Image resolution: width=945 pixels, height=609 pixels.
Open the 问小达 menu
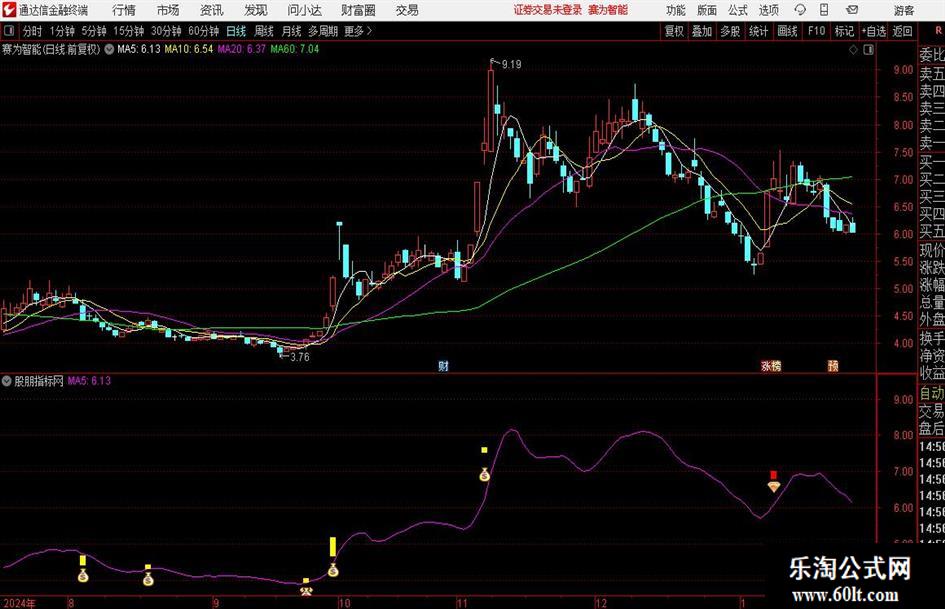coord(304,10)
